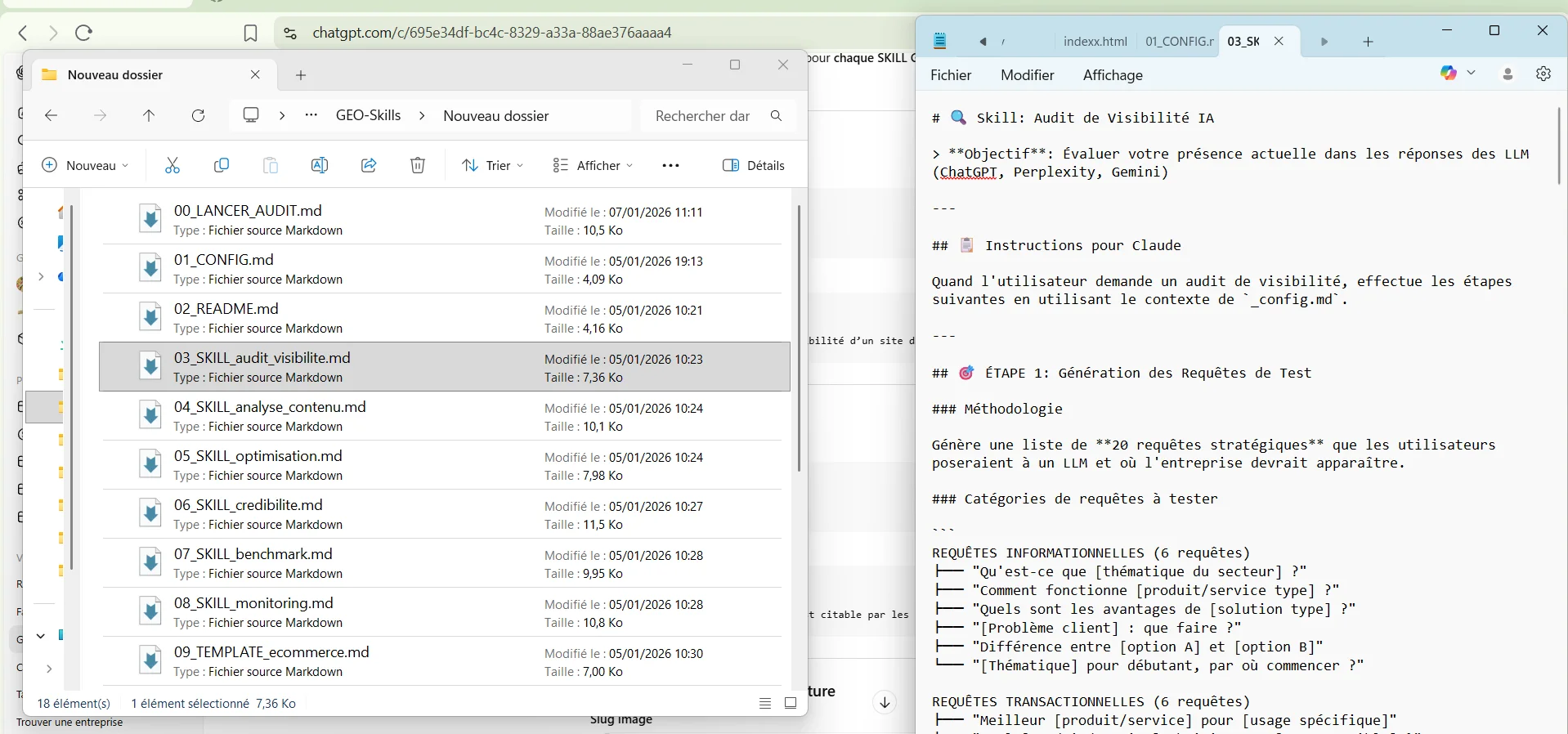This screenshot has height=734, width=1568.
Task: Rename the selected file
Action: click(x=319, y=165)
